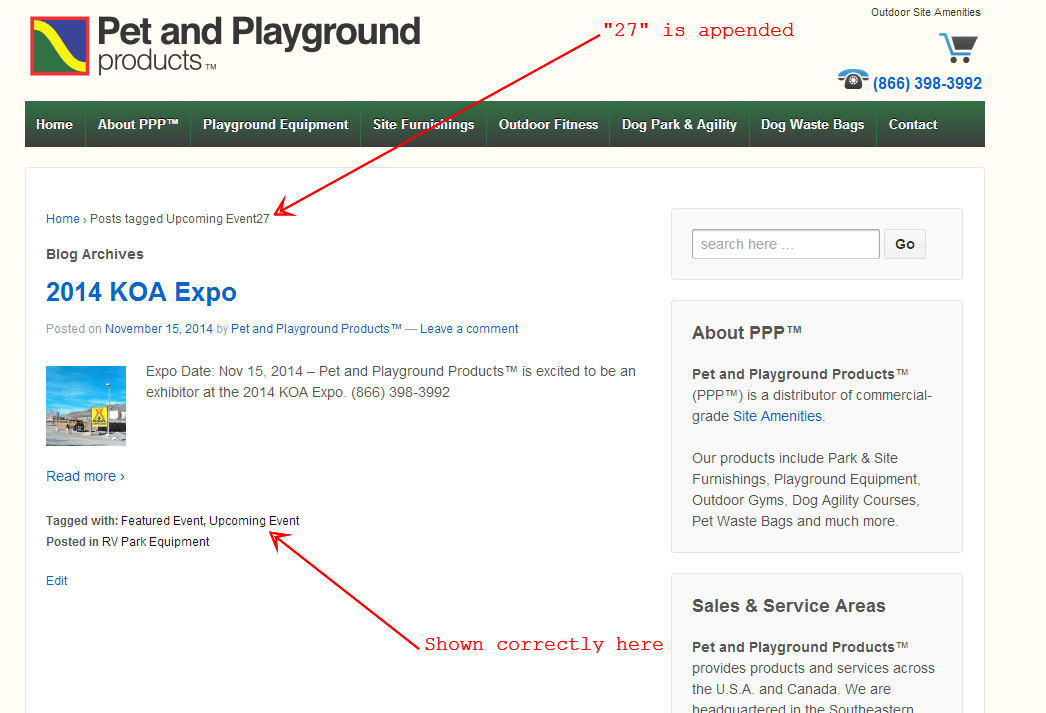Open the Playground Equipment menu
This screenshot has width=1046, height=713.
click(276, 125)
